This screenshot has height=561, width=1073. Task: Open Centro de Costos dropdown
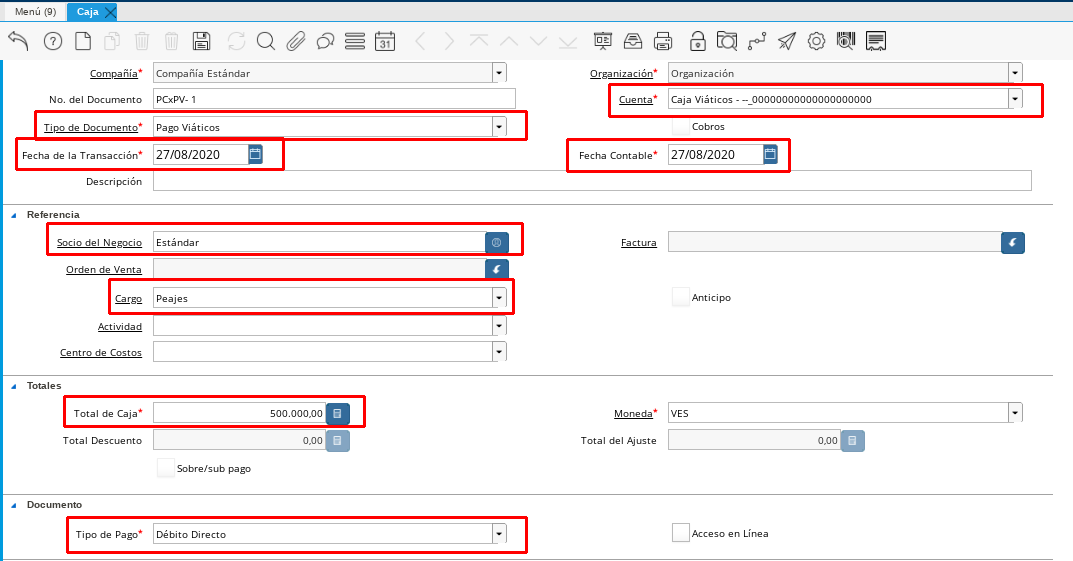(499, 352)
